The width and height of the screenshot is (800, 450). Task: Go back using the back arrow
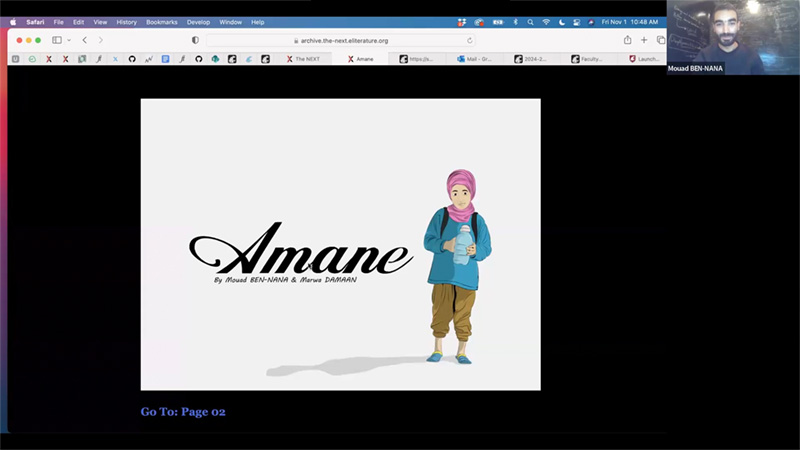click(84, 40)
